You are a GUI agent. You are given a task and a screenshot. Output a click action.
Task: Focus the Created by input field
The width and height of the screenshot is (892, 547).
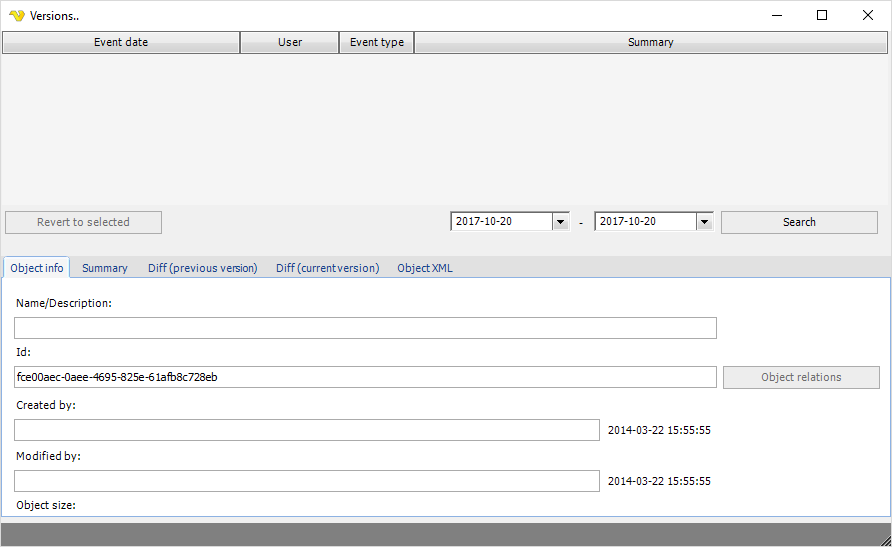(306, 430)
